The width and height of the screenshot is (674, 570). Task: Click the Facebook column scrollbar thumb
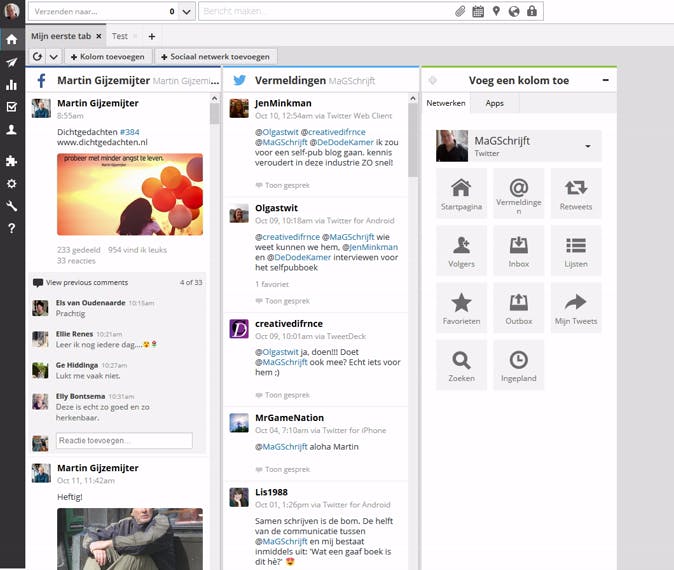[214, 114]
